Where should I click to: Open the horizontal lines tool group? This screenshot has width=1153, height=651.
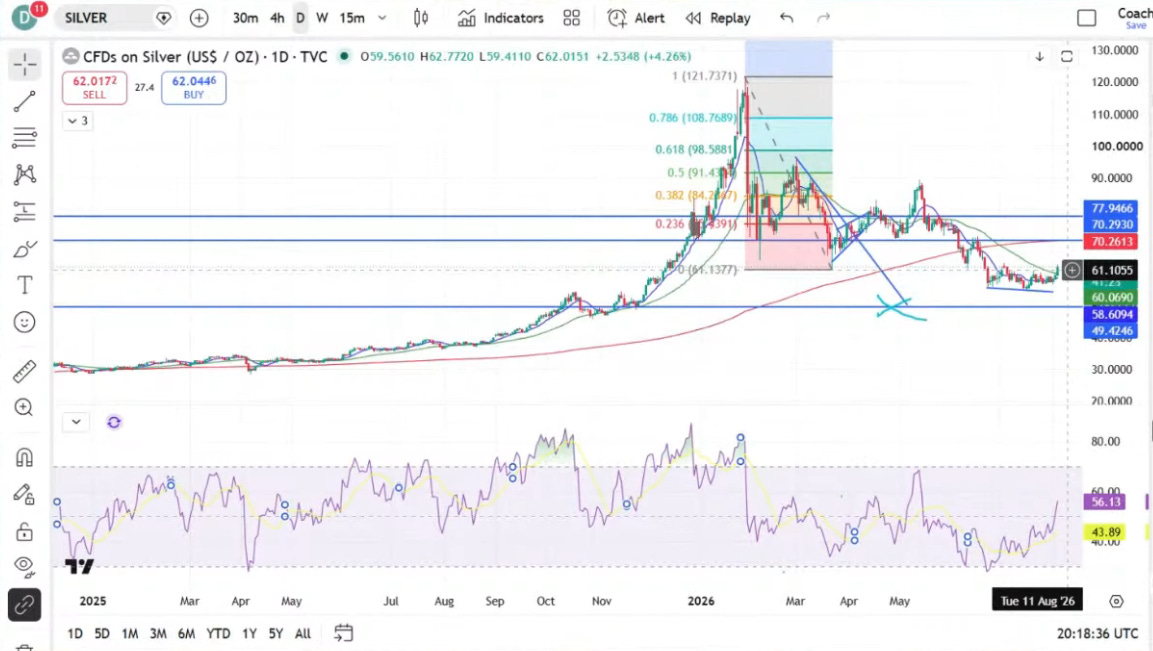pos(24,138)
